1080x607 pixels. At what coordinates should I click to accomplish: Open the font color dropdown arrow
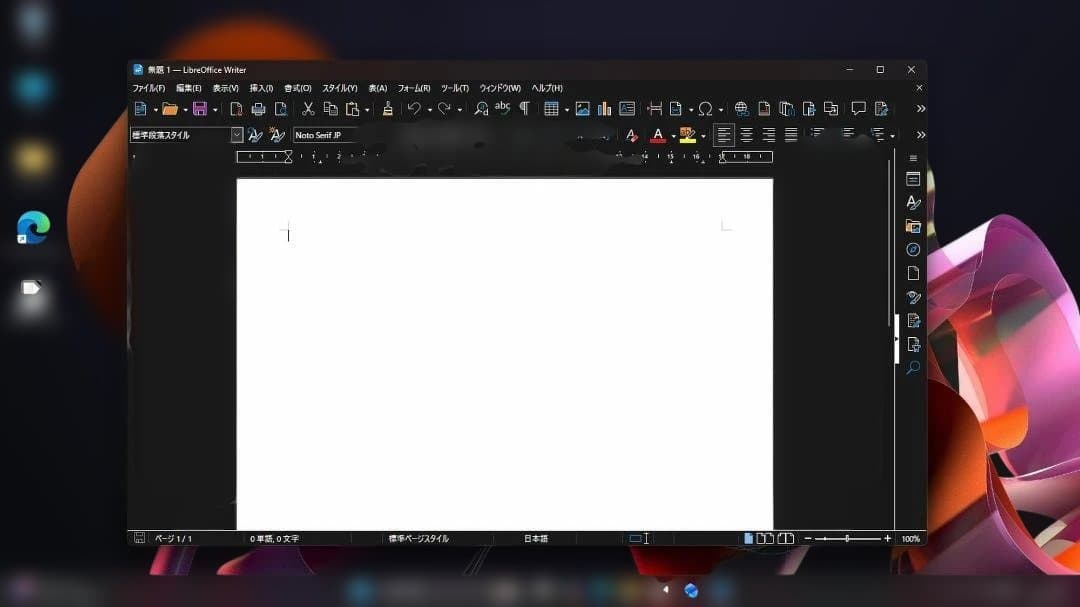673,136
